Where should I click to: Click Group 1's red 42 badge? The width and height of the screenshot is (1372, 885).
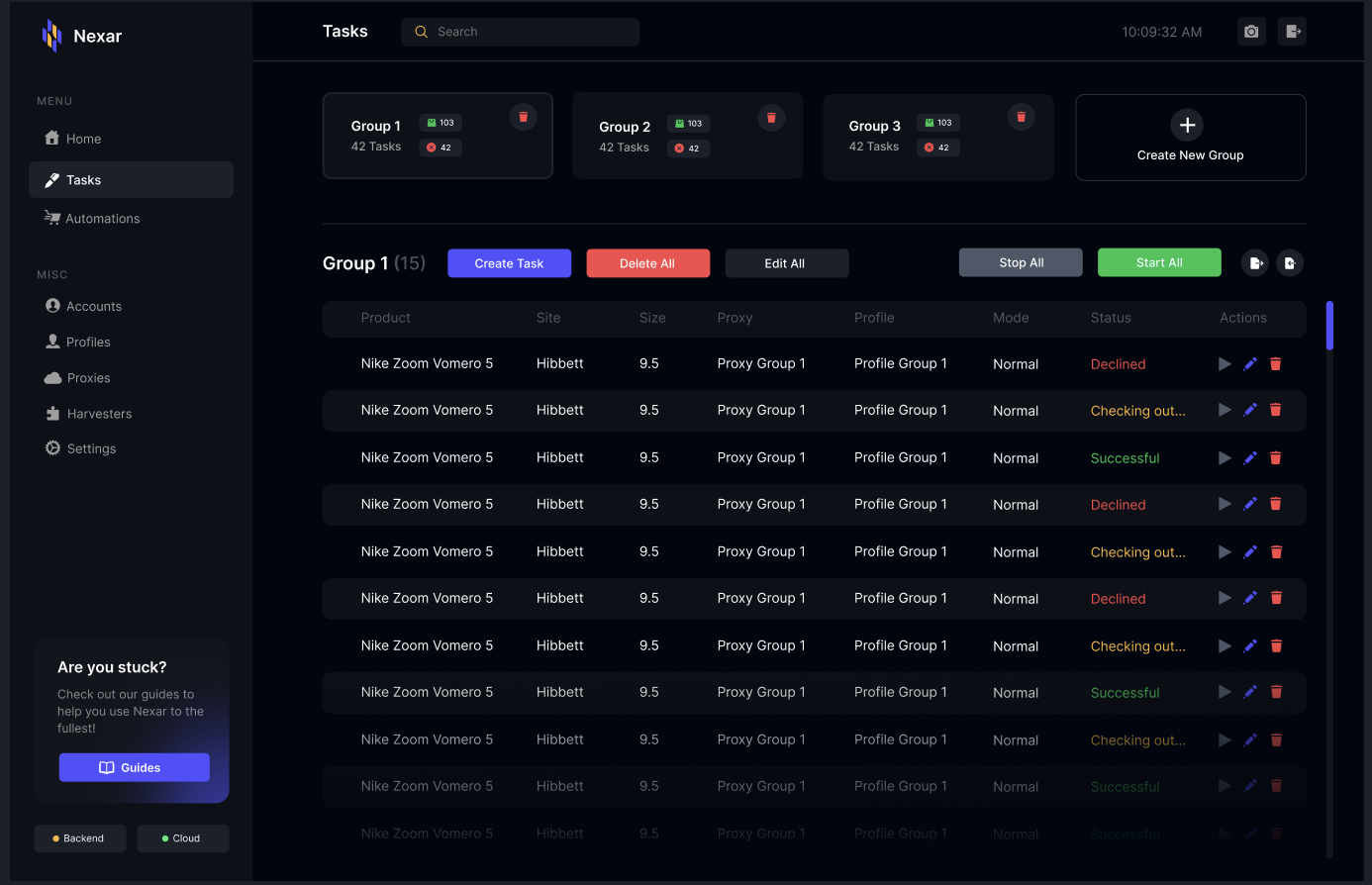tap(441, 147)
